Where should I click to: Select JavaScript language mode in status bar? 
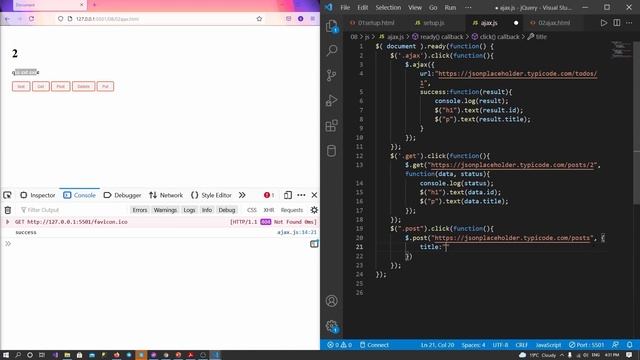tap(548, 345)
